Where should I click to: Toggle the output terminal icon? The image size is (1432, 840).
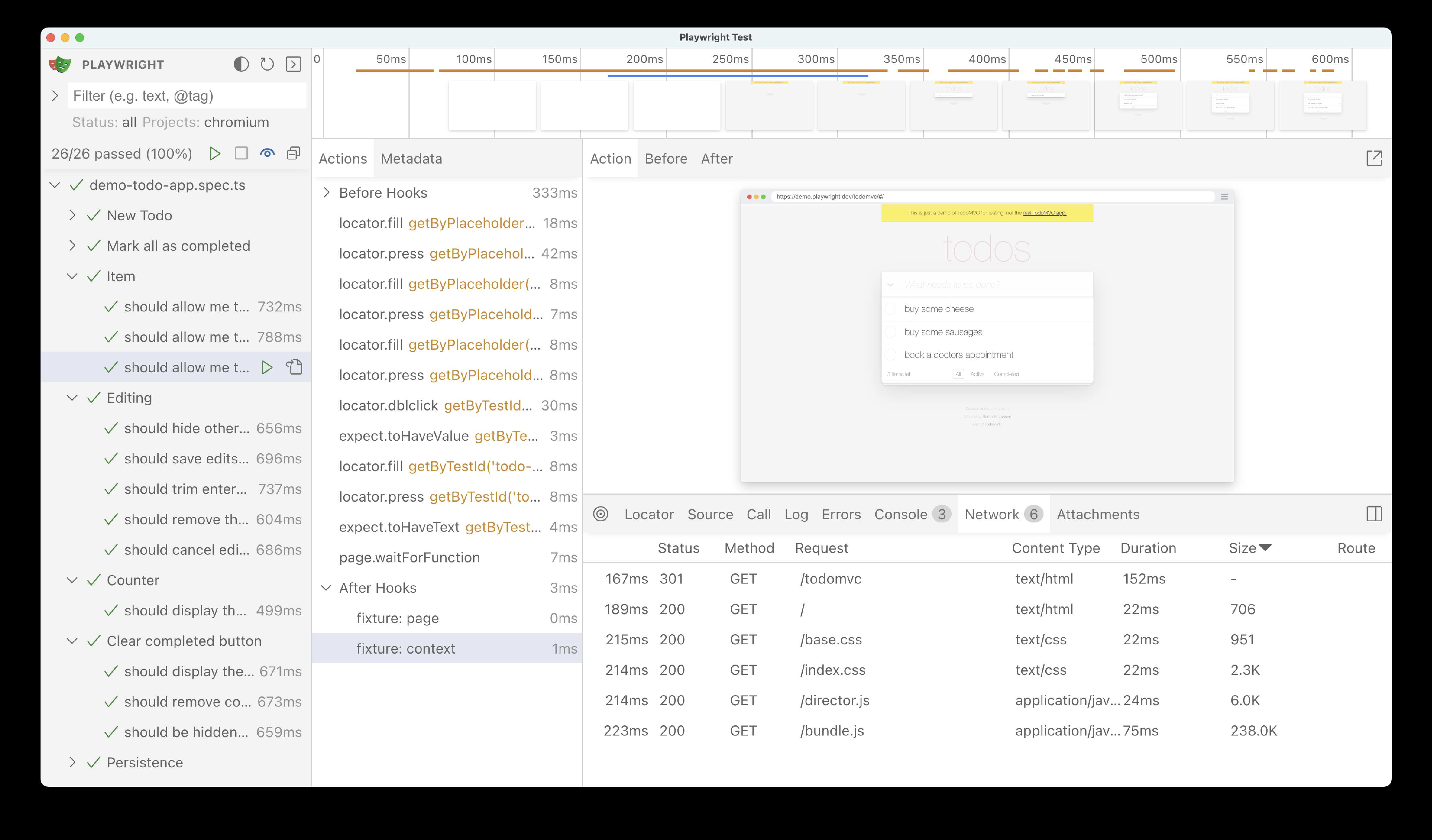293,64
